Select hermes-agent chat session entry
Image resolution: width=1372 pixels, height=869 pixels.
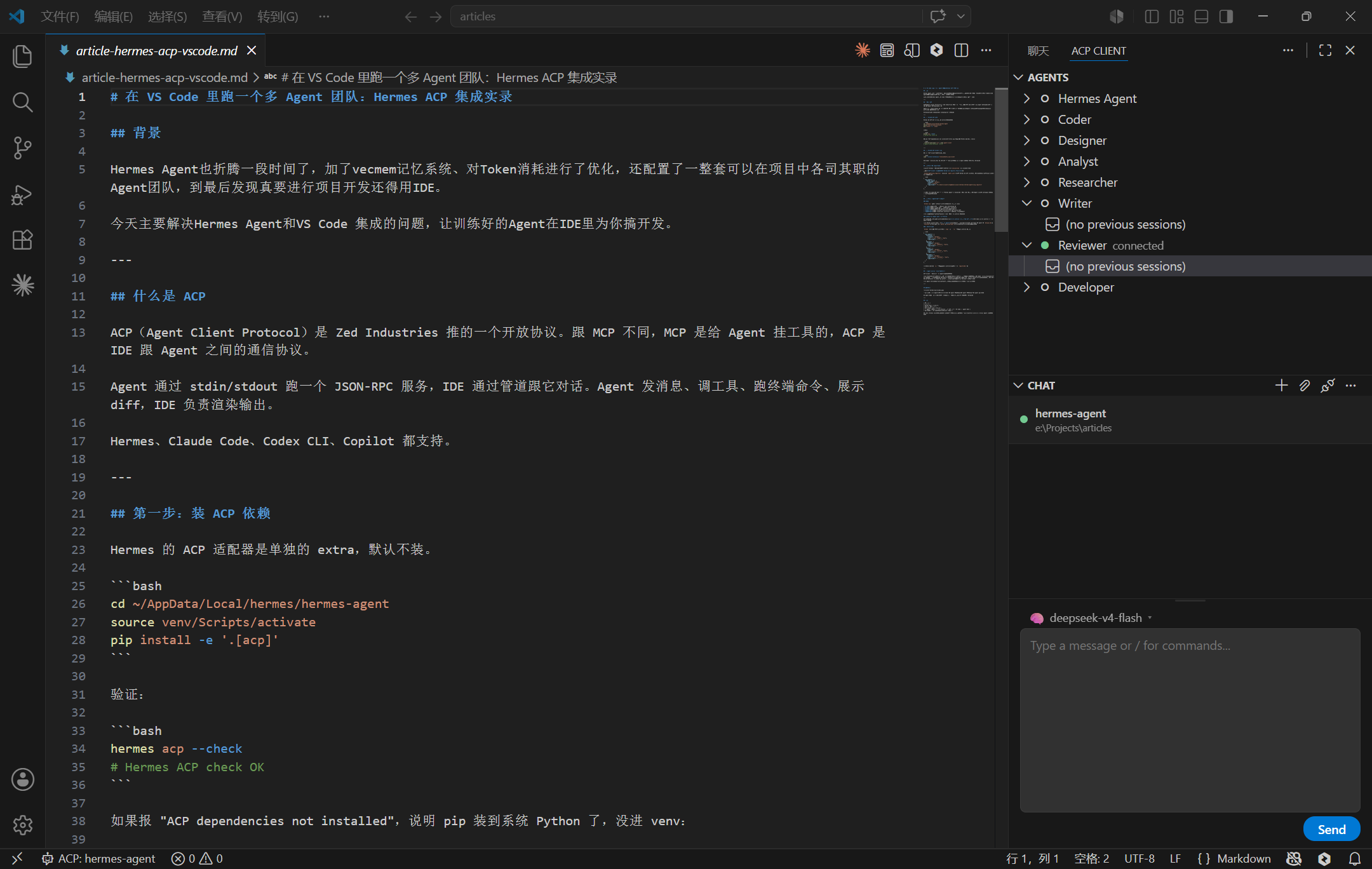[x=1190, y=420]
